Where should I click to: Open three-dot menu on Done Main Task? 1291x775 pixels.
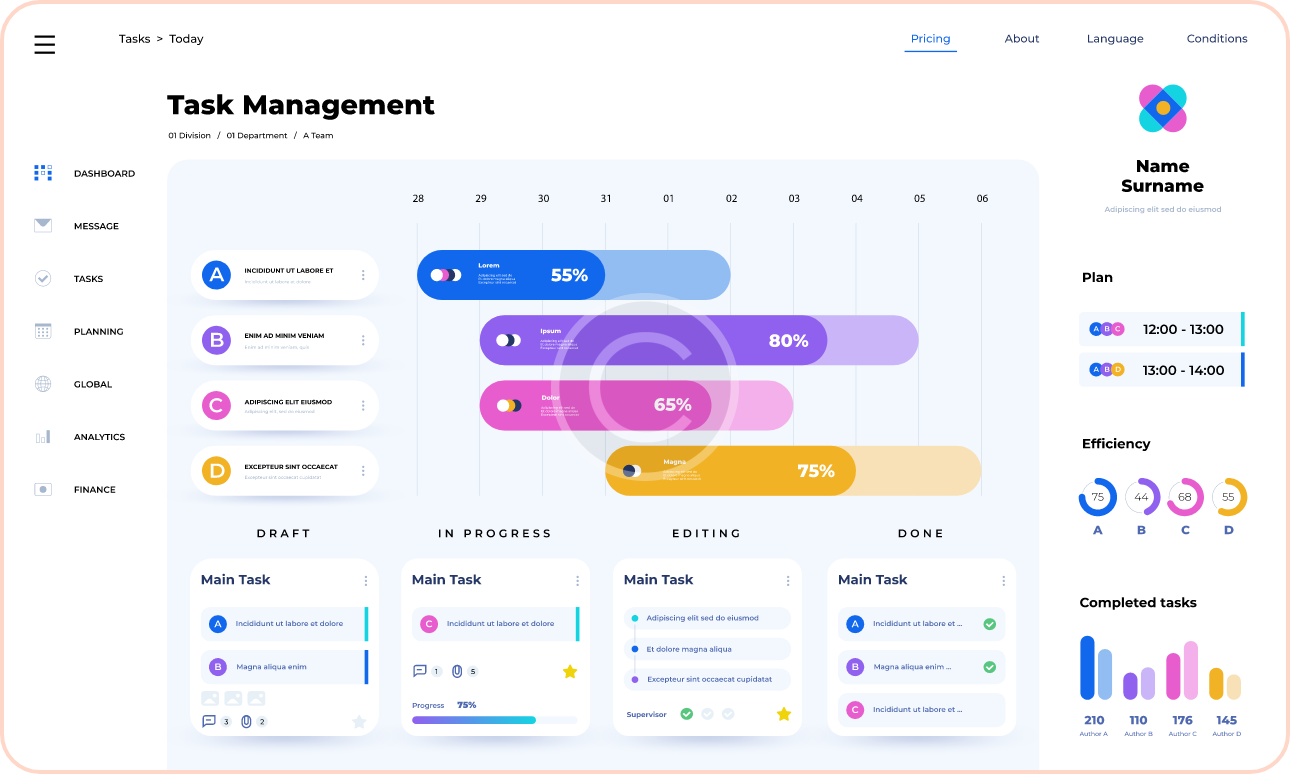1003,581
